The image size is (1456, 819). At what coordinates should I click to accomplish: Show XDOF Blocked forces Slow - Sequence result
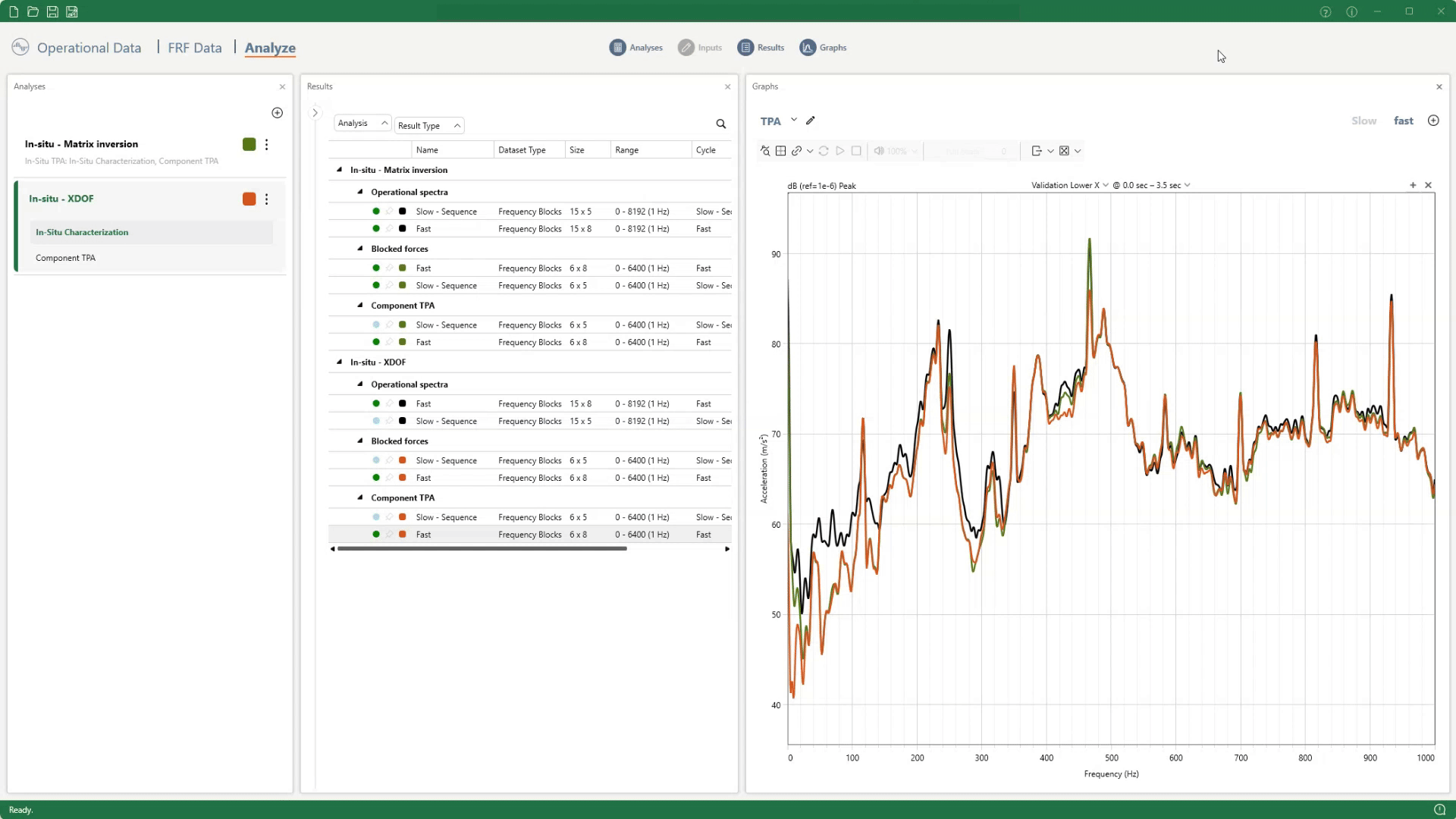click(x=376, y=460)
